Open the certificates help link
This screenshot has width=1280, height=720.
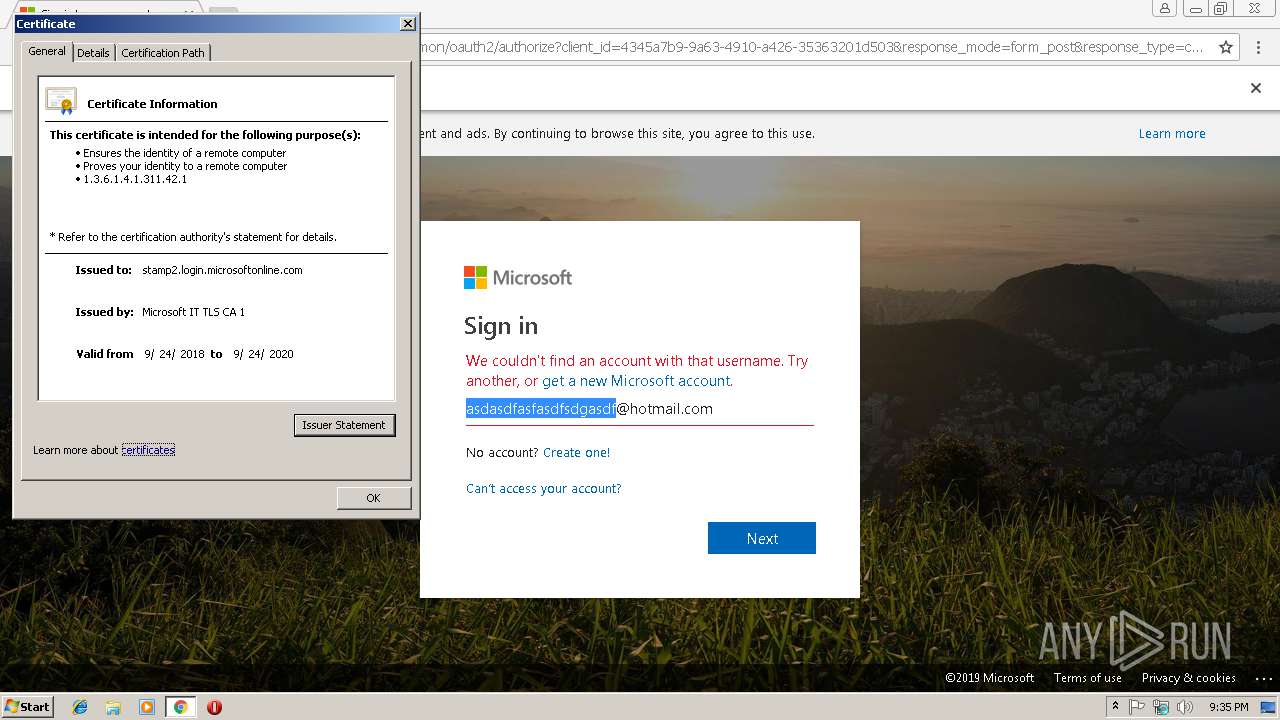point(148,450)
